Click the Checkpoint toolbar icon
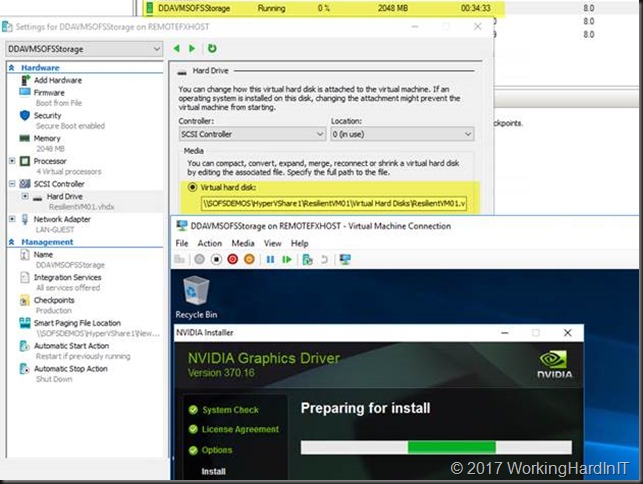The width and height of the screenshot is (643, 484). (x=307, y=259)
